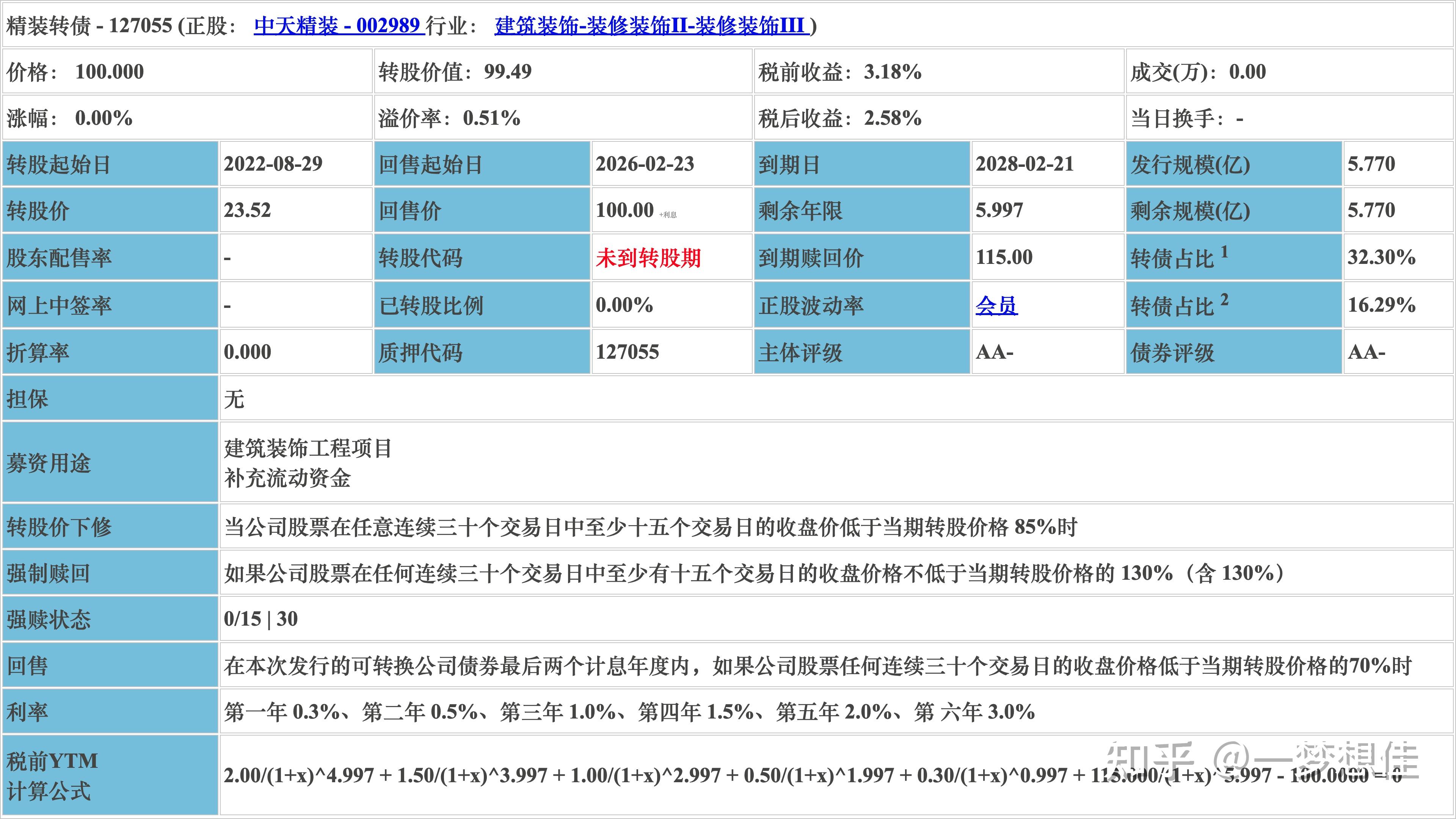Click the maturity date 2028-02-21
This screenshot has height=819, width=1456.
coord(1025,164)
